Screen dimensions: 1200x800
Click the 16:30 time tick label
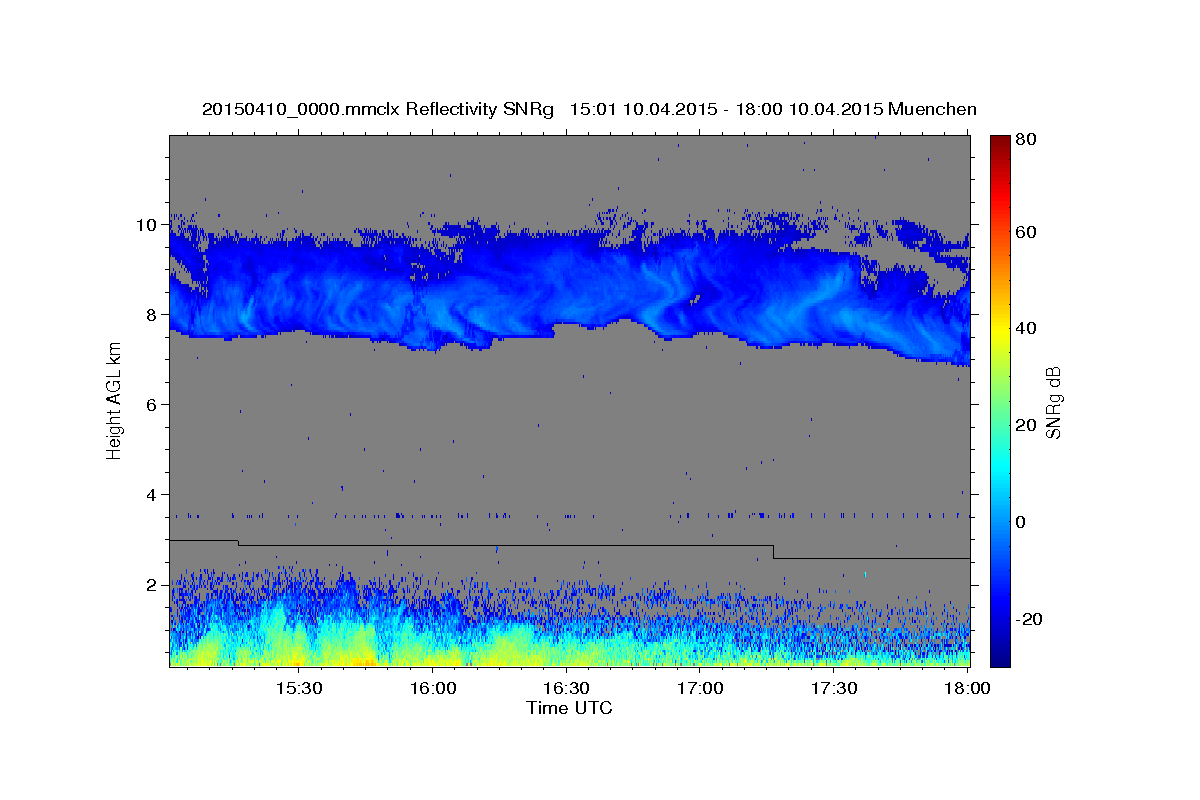tap(566, 689)
